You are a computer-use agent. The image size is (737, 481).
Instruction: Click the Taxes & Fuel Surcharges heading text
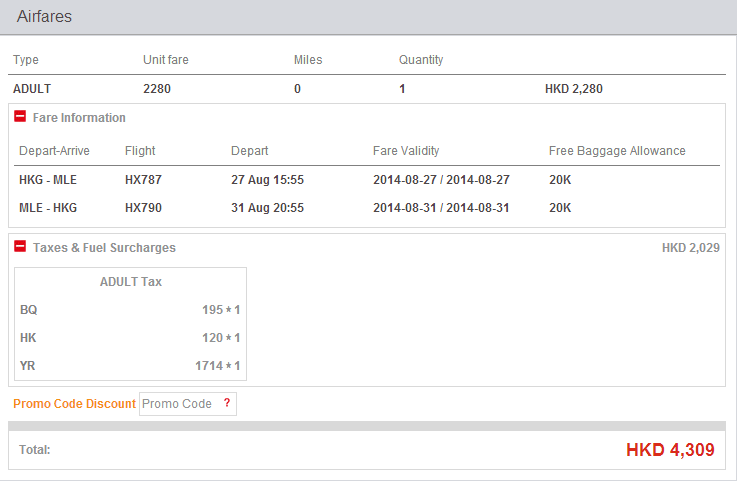tap(104, 248)
